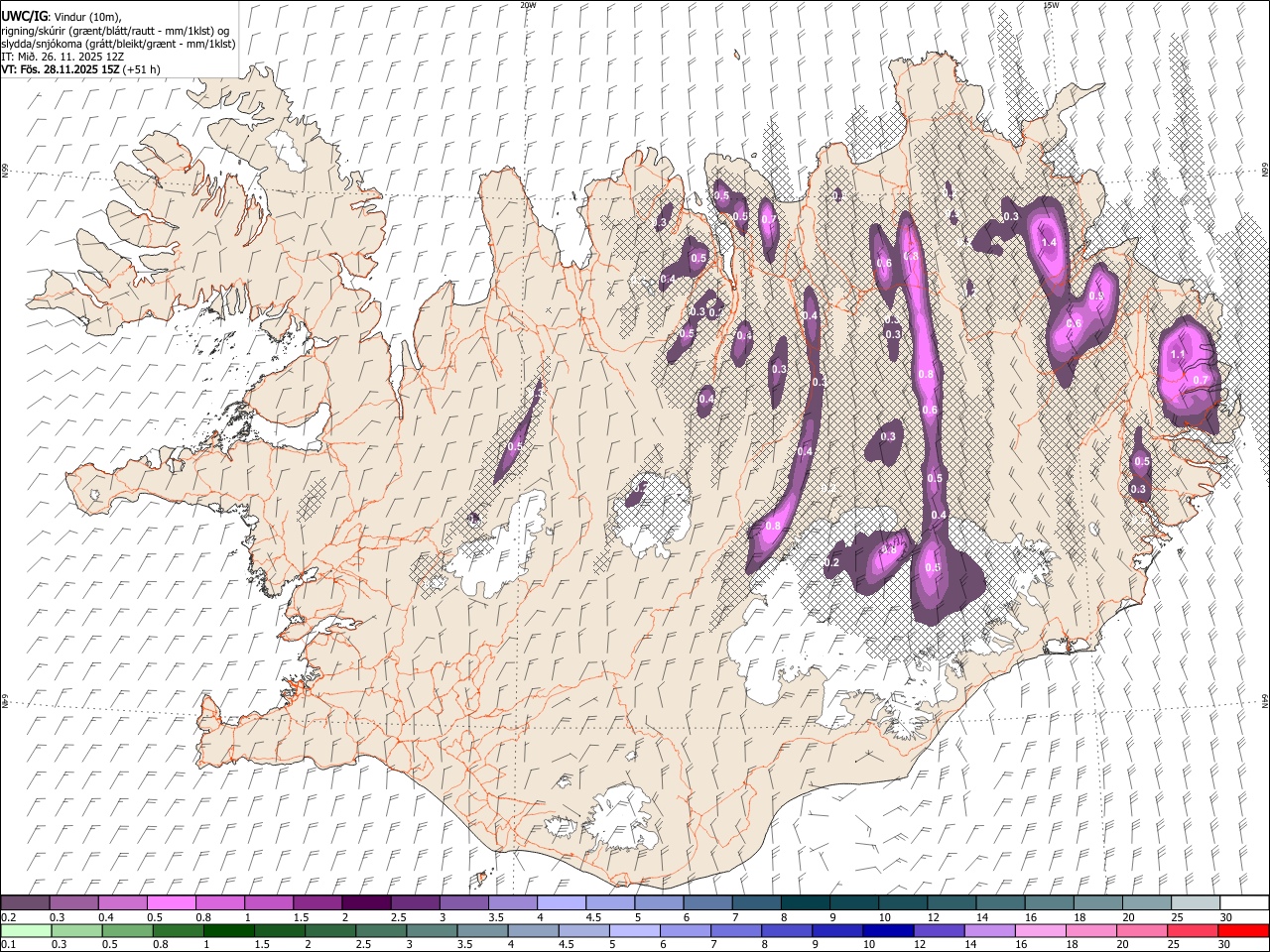This screenshot has width=1270, height=952.
Task: Click the light pink rain swatch for 16–18
Action: (x=1039, y=931)
